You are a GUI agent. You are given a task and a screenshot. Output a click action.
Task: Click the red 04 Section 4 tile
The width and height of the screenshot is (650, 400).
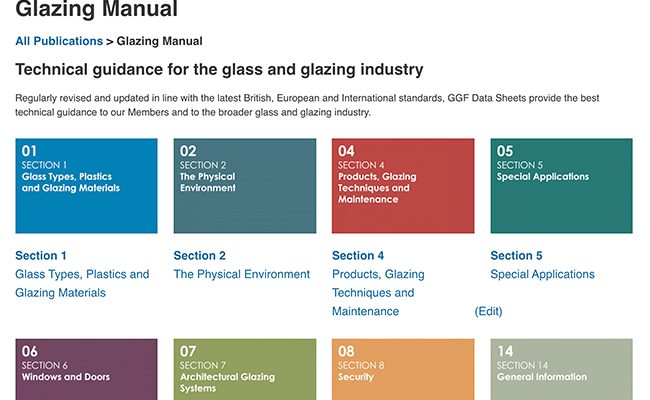point(403,186)
